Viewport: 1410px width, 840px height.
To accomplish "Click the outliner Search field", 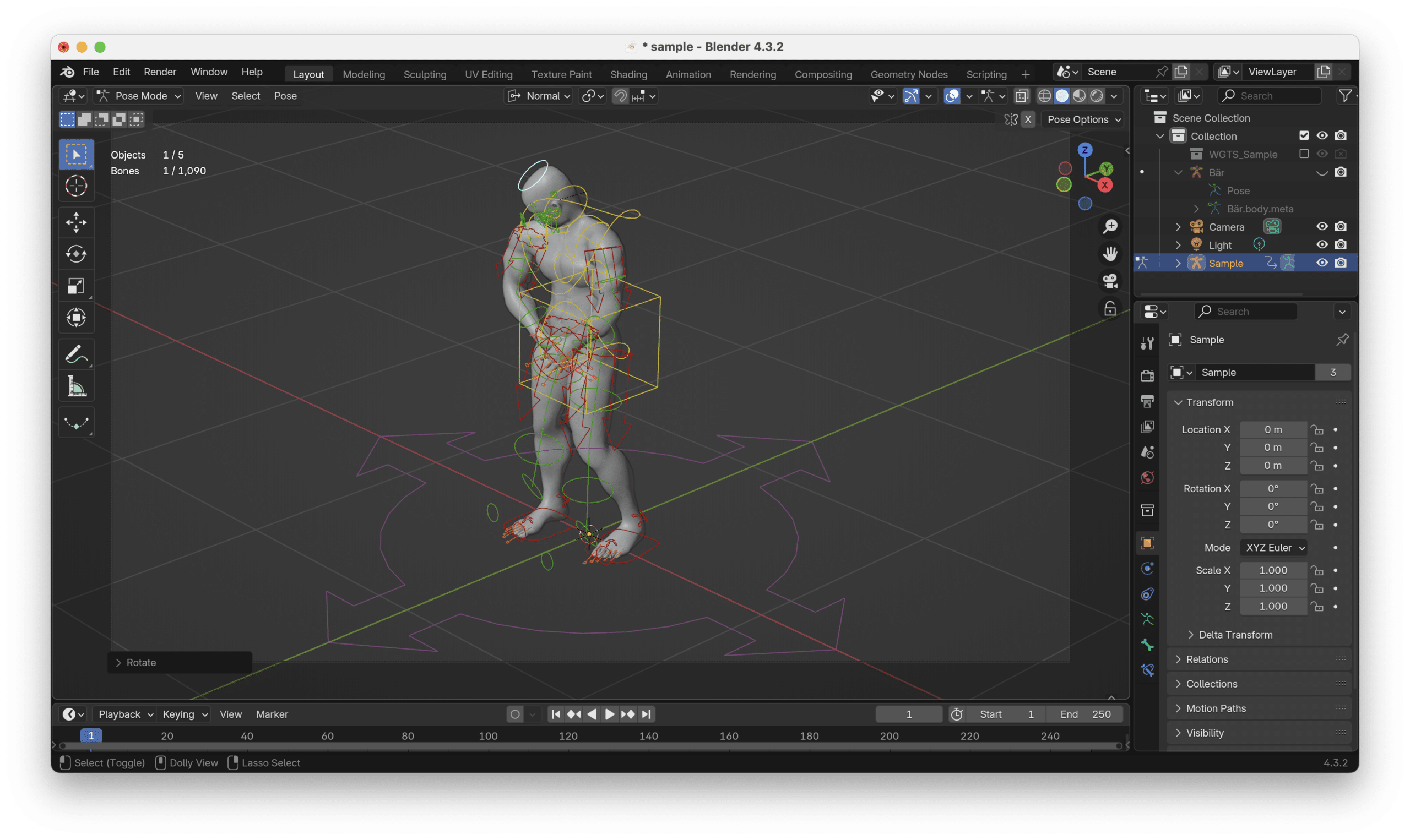I will click(1268, 96).
